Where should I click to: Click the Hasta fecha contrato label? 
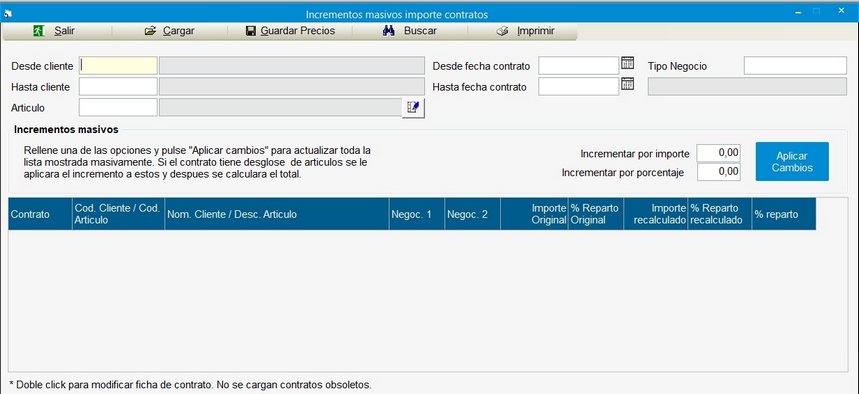click(479, 87)
